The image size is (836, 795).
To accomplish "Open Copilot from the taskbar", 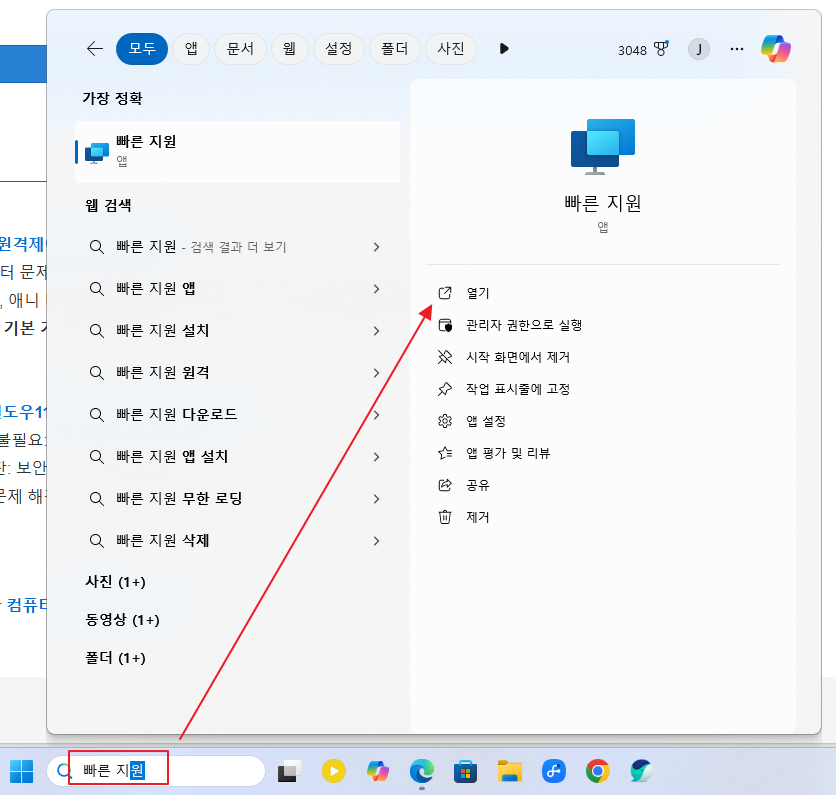I will click(377, 771).
